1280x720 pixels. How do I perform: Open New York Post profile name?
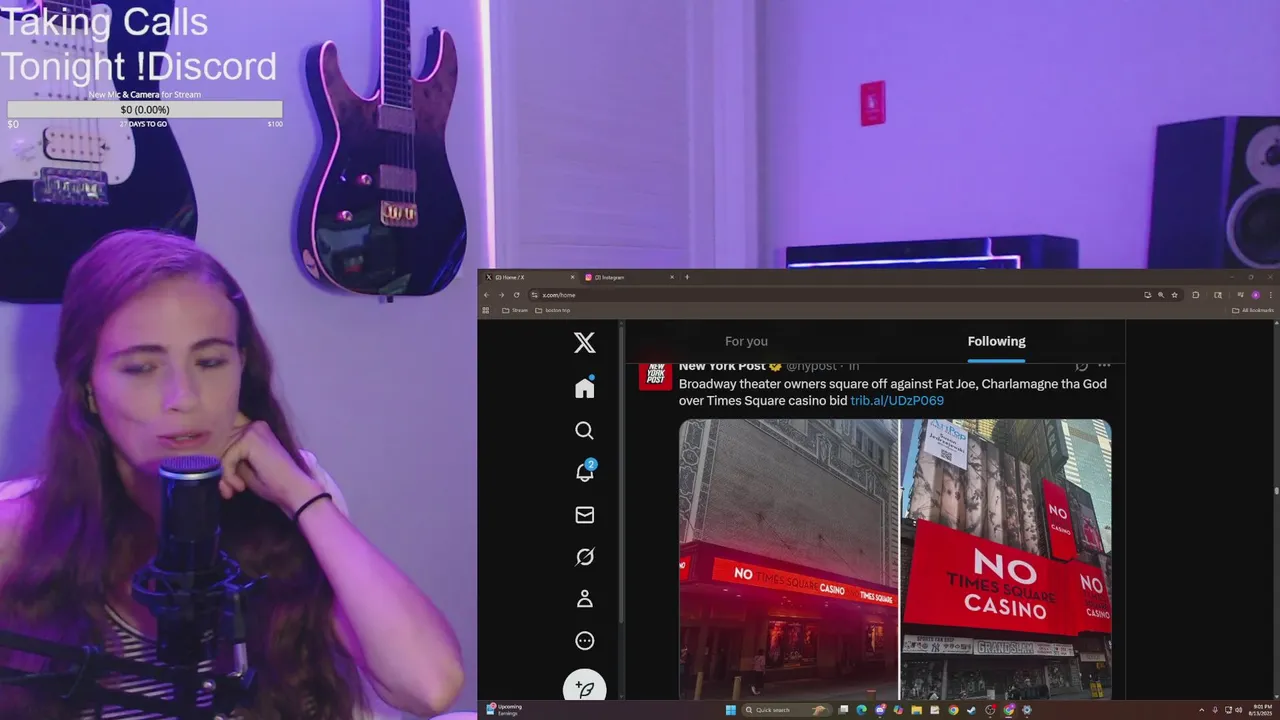pos(724,366)
